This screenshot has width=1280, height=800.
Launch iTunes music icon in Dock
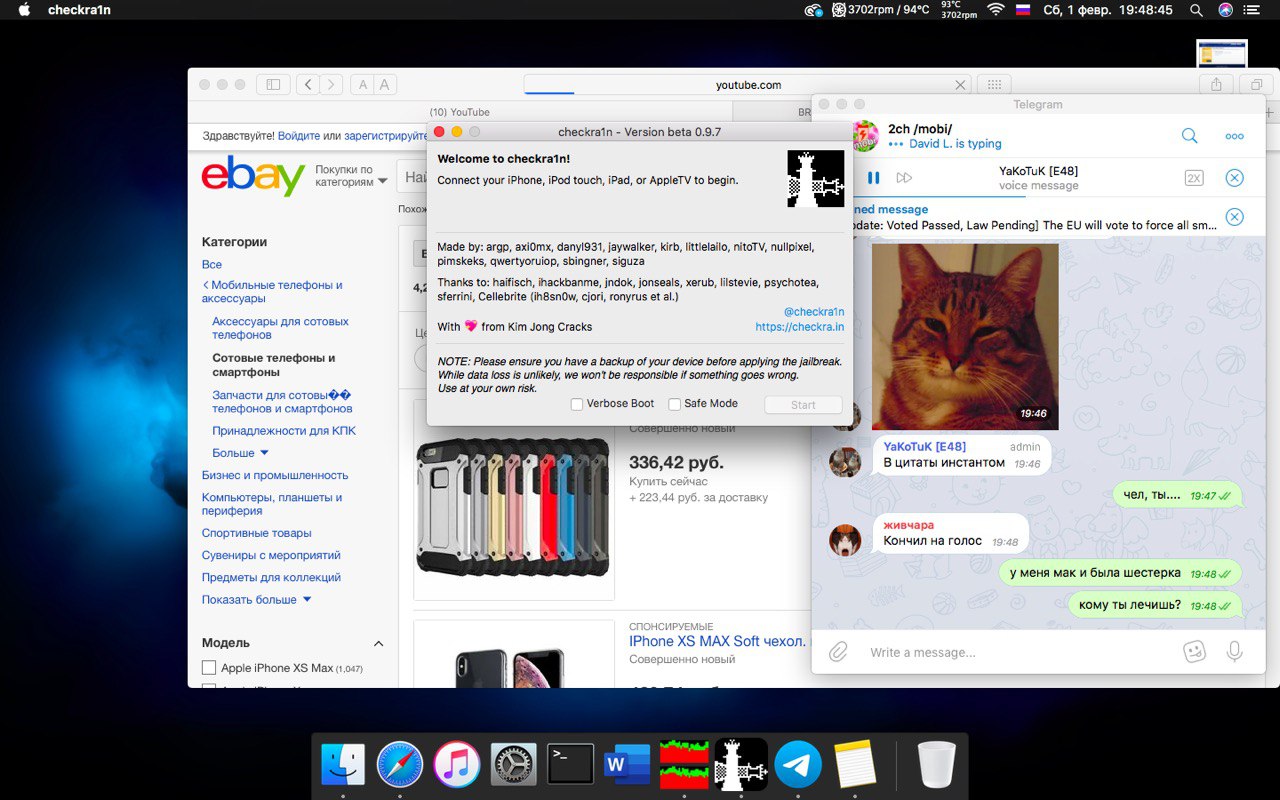457,765
